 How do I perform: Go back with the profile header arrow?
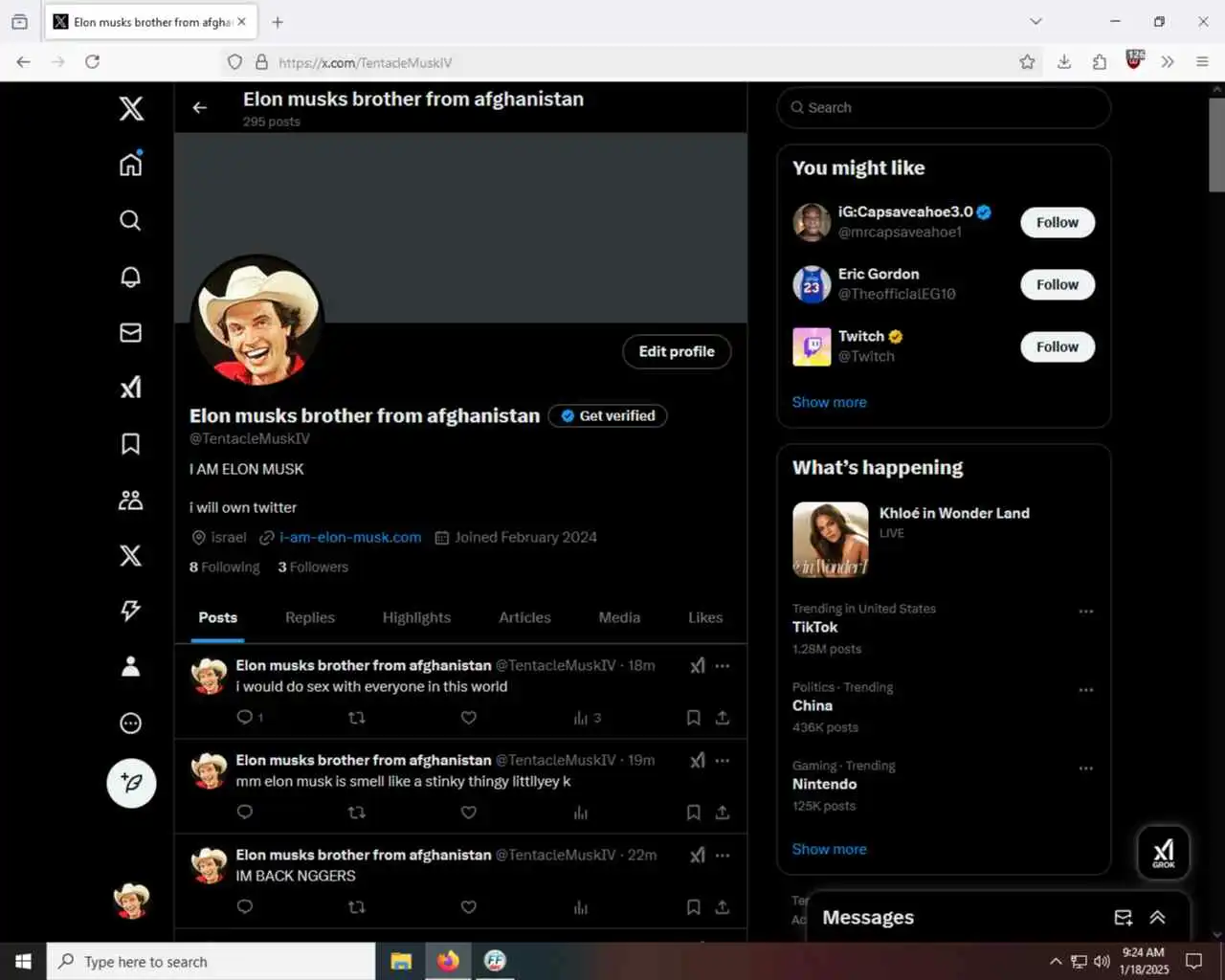[200, 107]
